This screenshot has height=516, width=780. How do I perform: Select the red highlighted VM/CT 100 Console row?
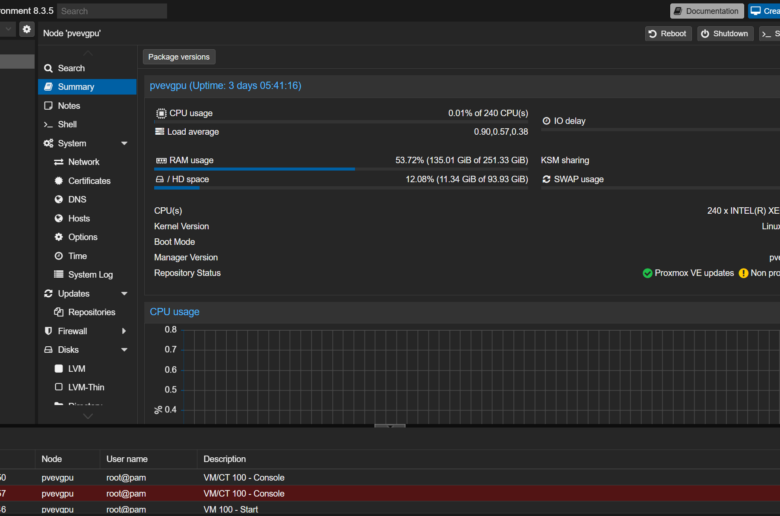coord(390,494)
